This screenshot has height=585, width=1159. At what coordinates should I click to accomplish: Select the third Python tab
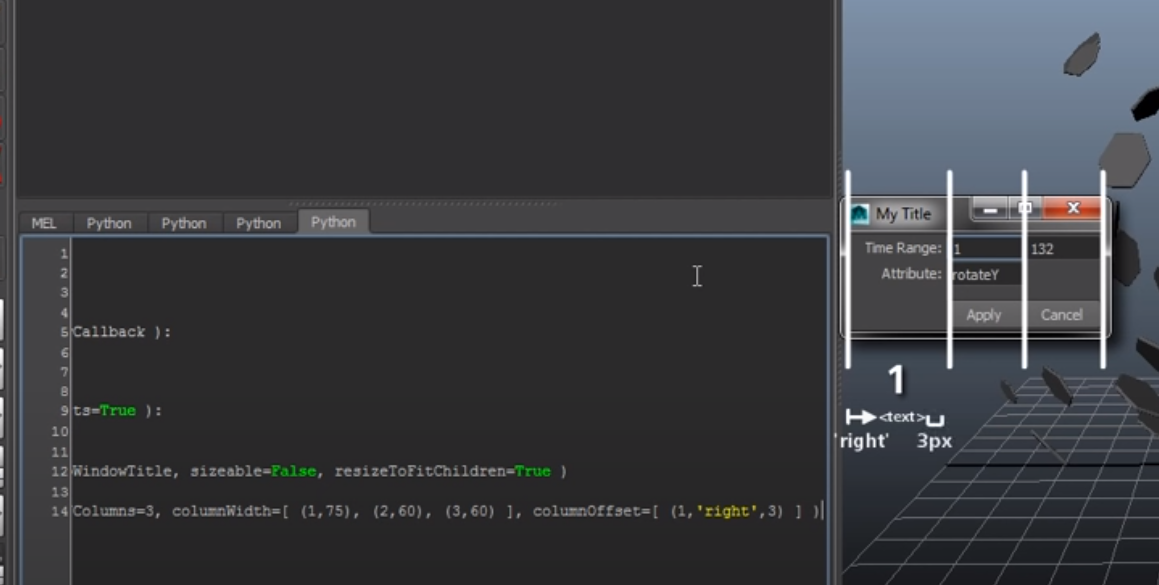point(258,222)
